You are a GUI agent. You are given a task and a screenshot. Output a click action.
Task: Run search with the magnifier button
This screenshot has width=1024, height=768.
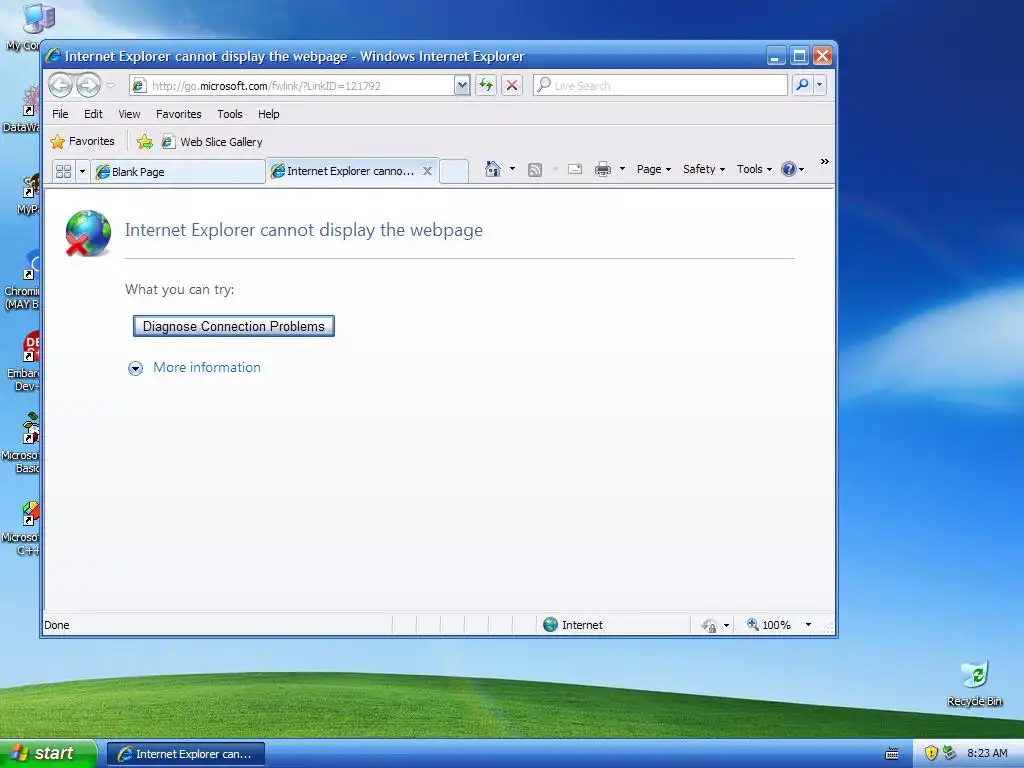(802, 85)
